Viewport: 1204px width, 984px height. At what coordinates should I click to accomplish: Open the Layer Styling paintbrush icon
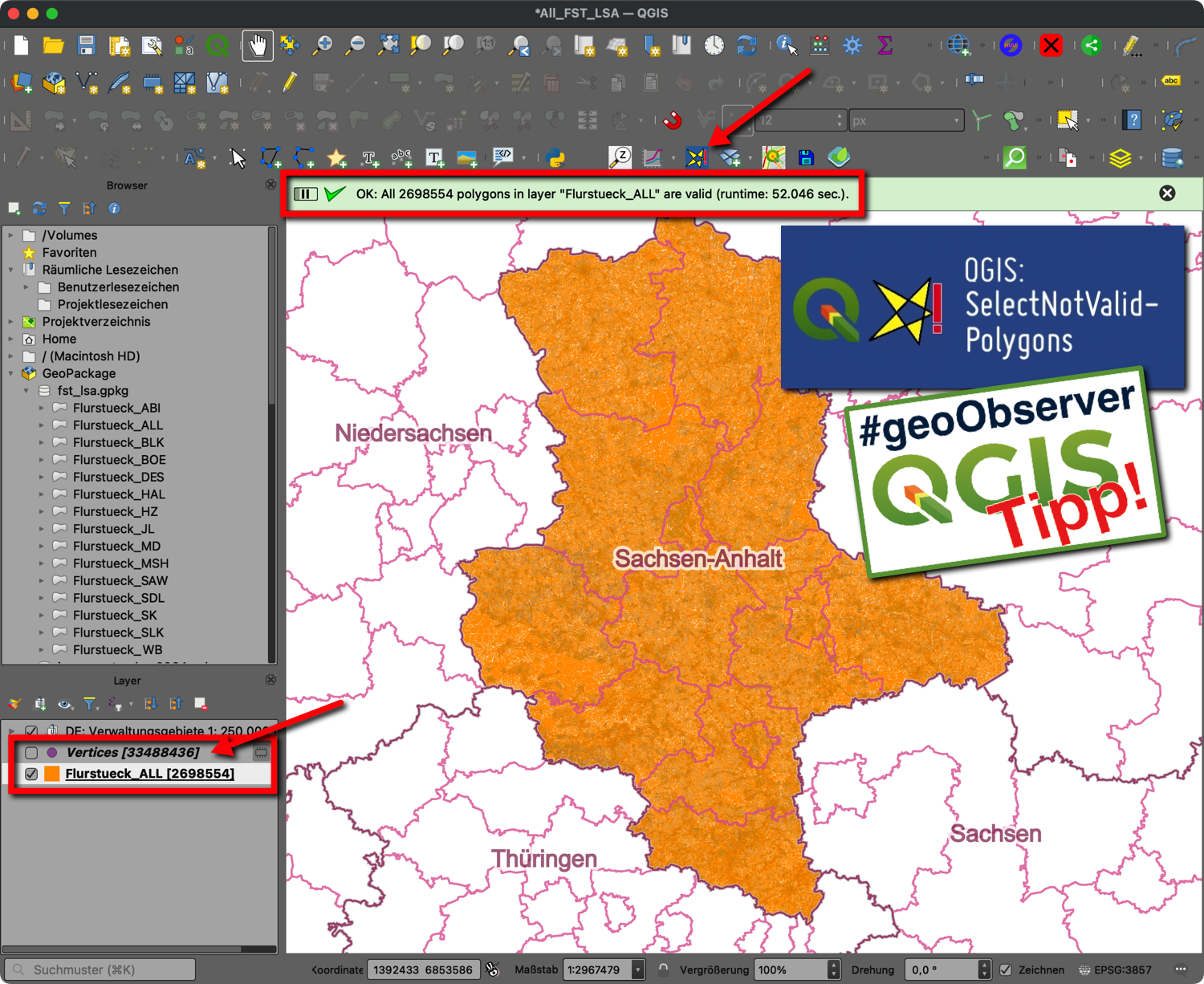click(x=14, y=704)
